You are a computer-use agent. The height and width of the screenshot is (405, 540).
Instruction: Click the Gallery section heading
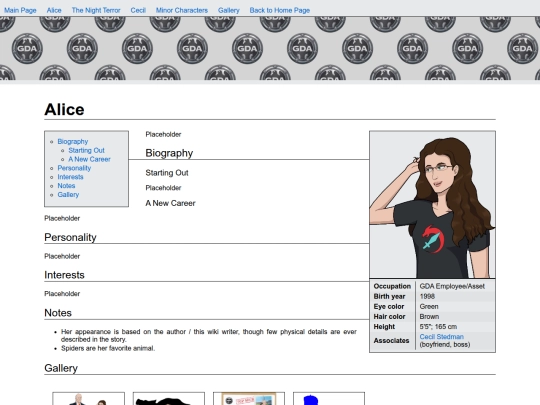click(x=61, y=368)
